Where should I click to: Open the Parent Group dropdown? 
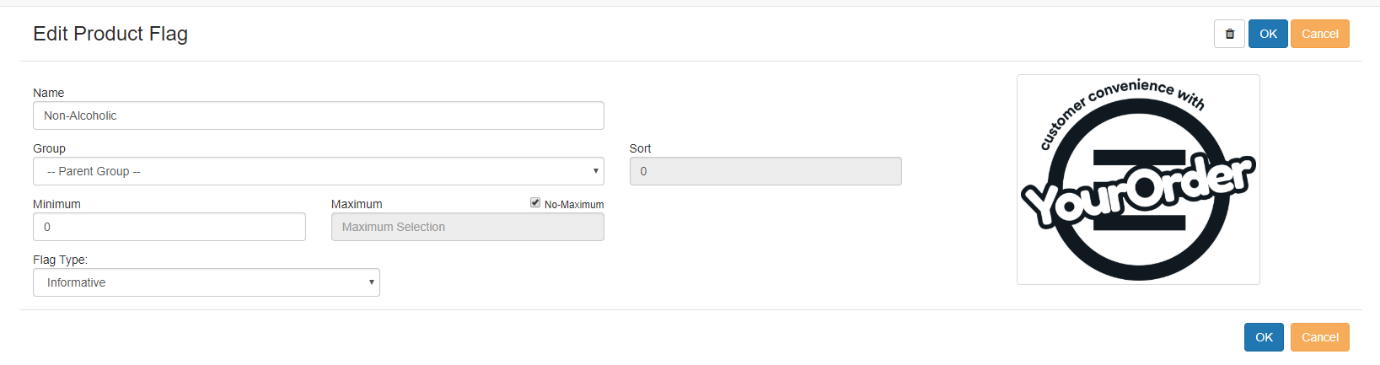(318, 171)
